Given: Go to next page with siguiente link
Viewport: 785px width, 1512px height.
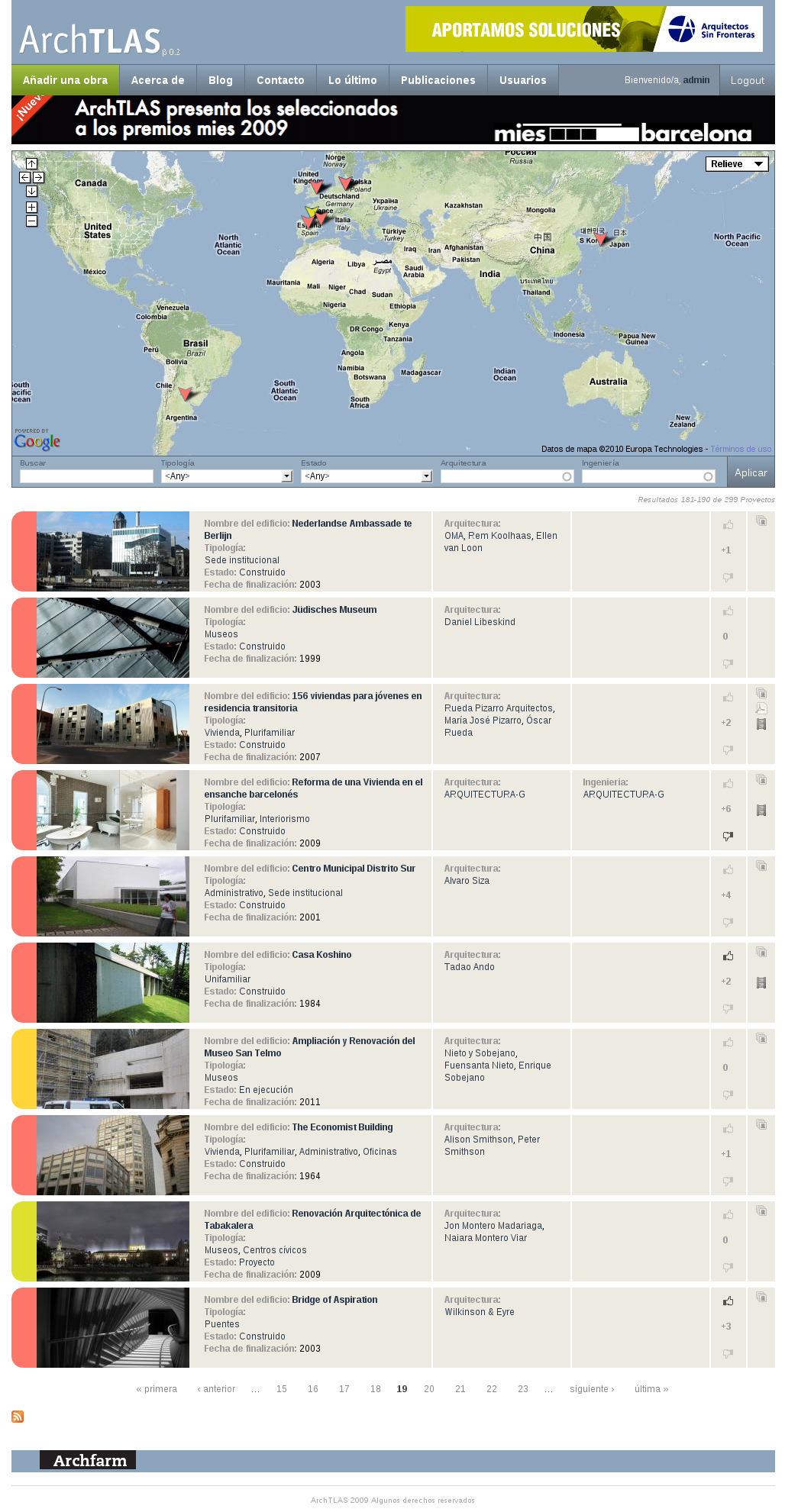Looking at the screenshot, I should tap(591, 1389).
